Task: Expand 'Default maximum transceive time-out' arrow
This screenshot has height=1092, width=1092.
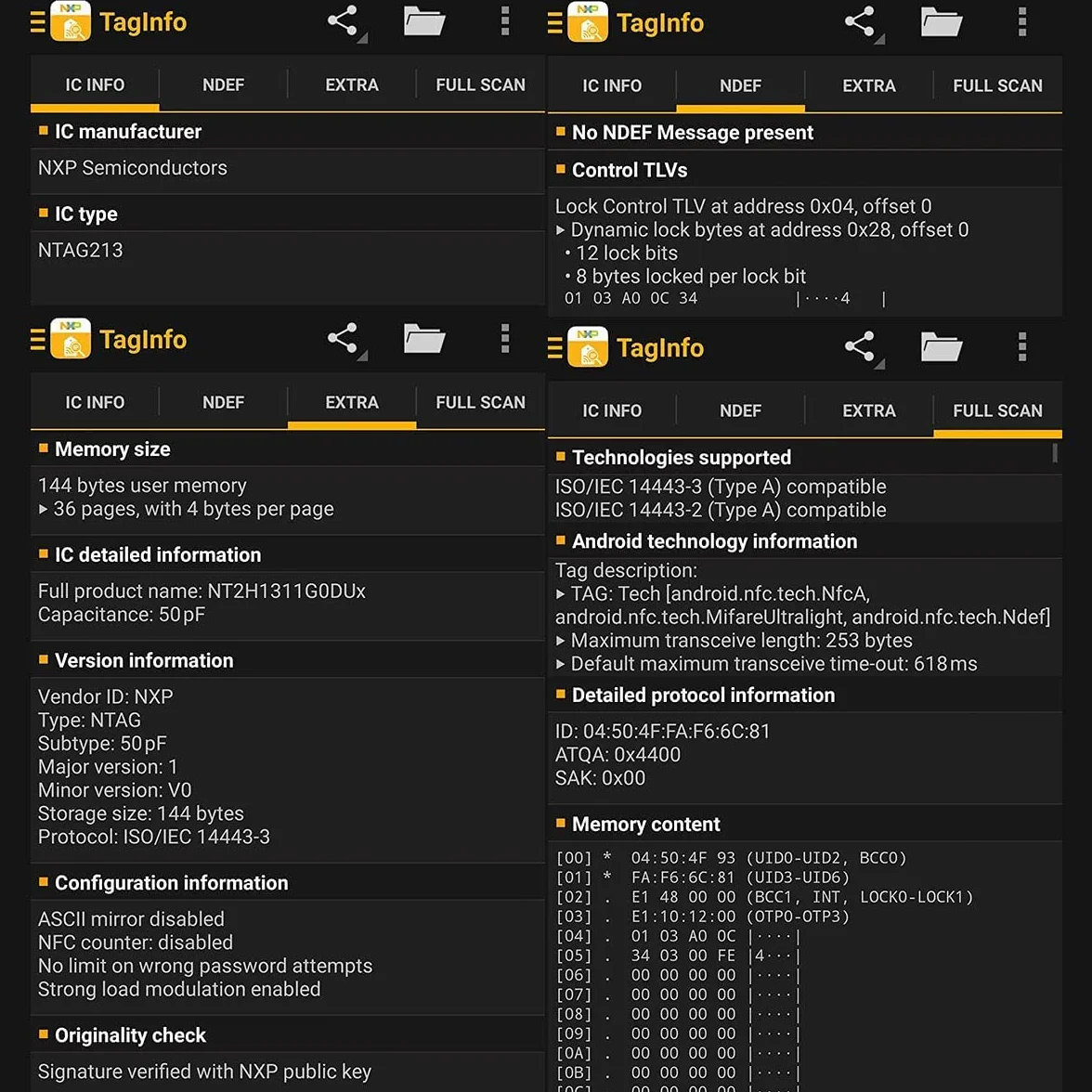Action: point(560,665)
